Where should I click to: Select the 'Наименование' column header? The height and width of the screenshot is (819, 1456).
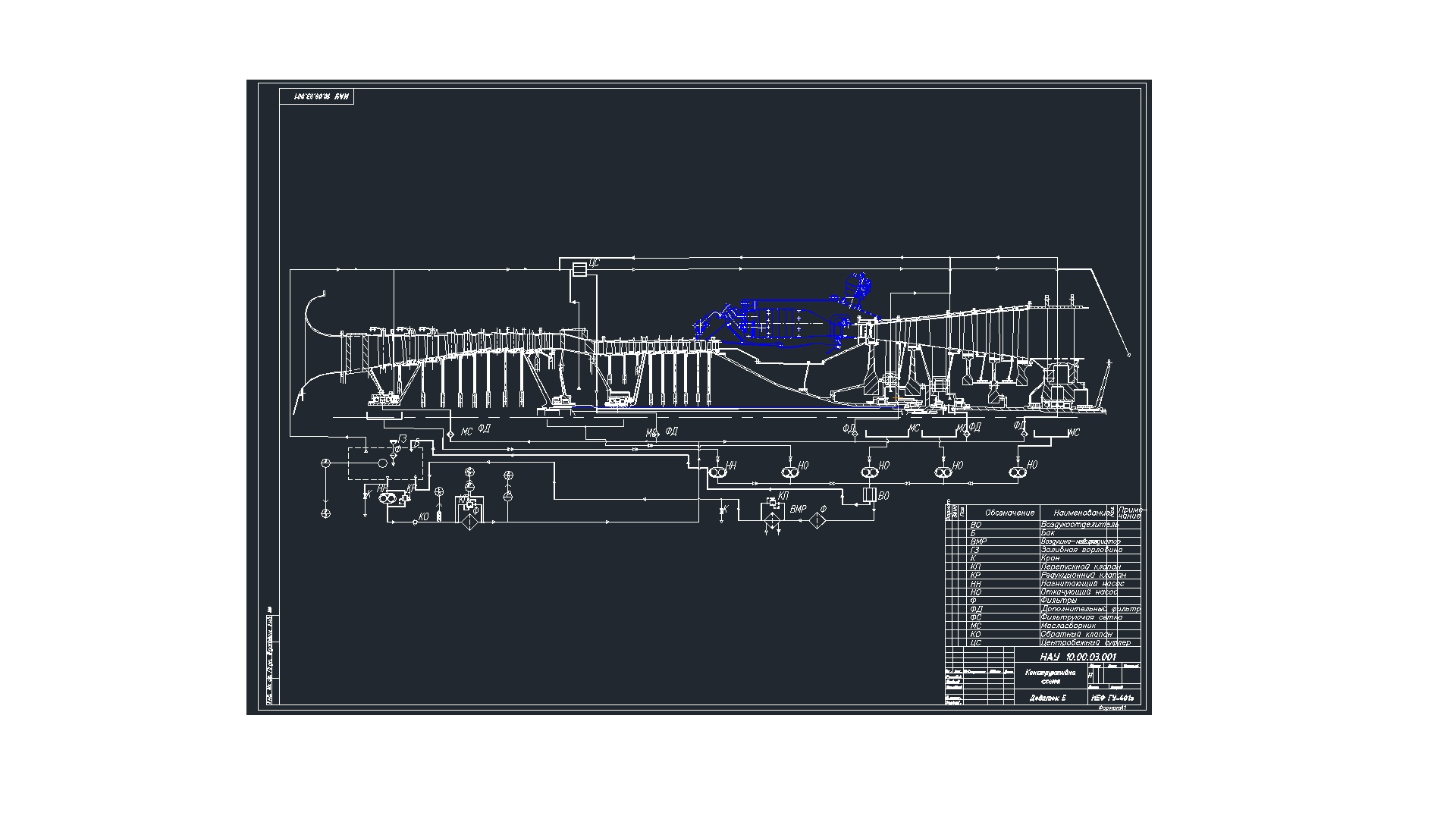click(1081, 513)
